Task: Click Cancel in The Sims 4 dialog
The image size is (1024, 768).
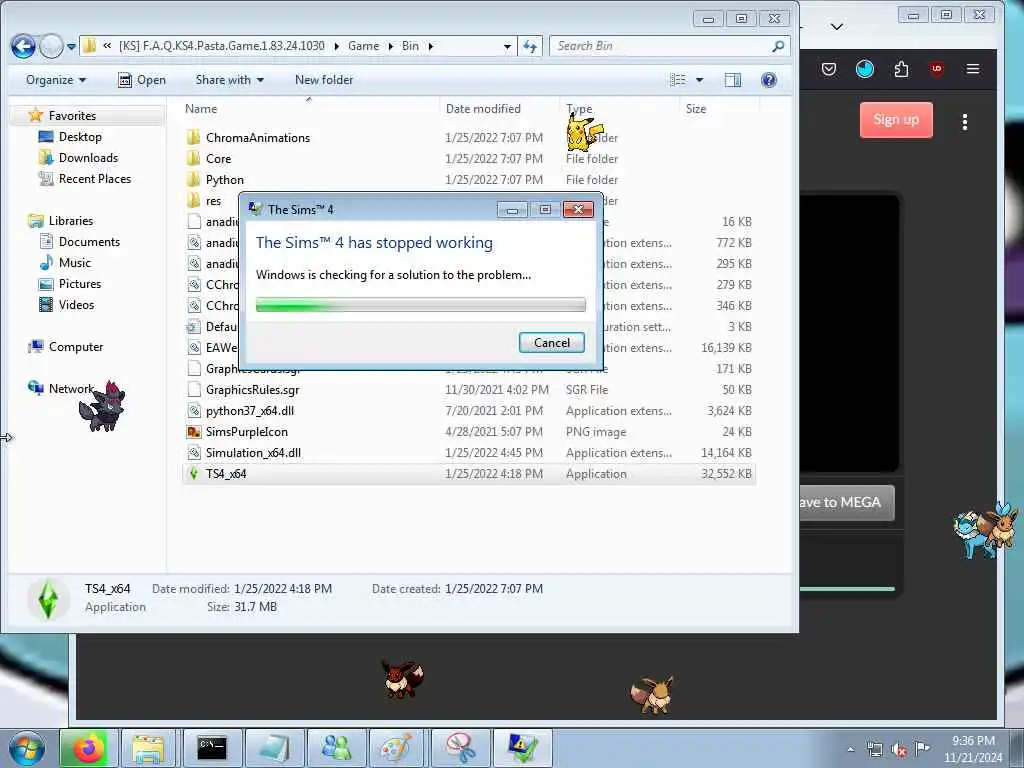Action: tap(552, 343)
